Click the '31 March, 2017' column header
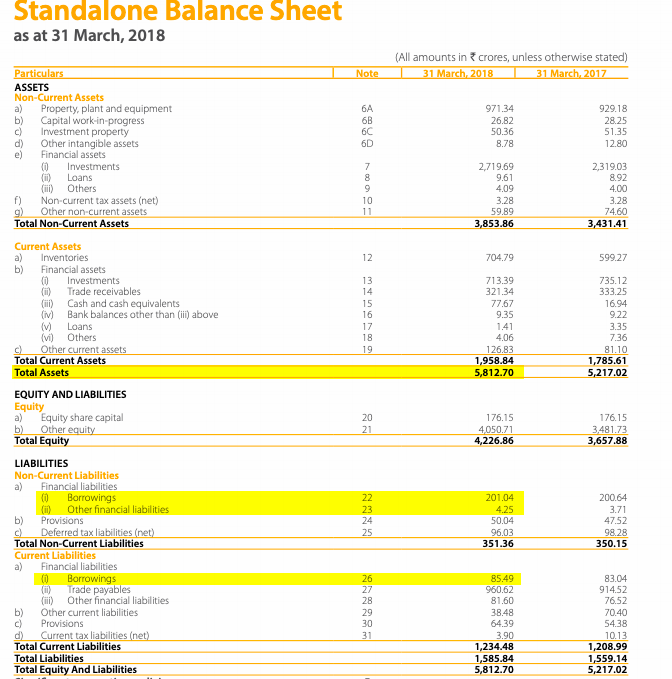Screen dimensions: 672x679 (x=572, y=73)
